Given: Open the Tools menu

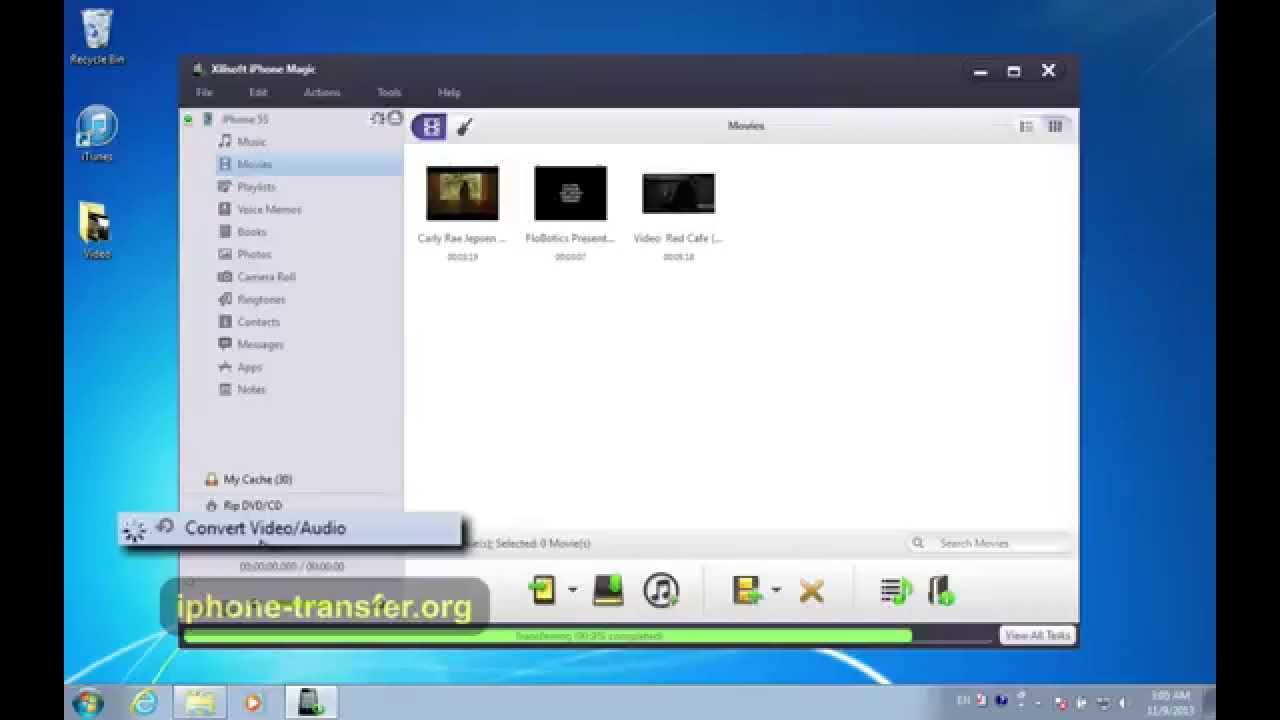Looking at the screenshot, I should tap(389, 92).
